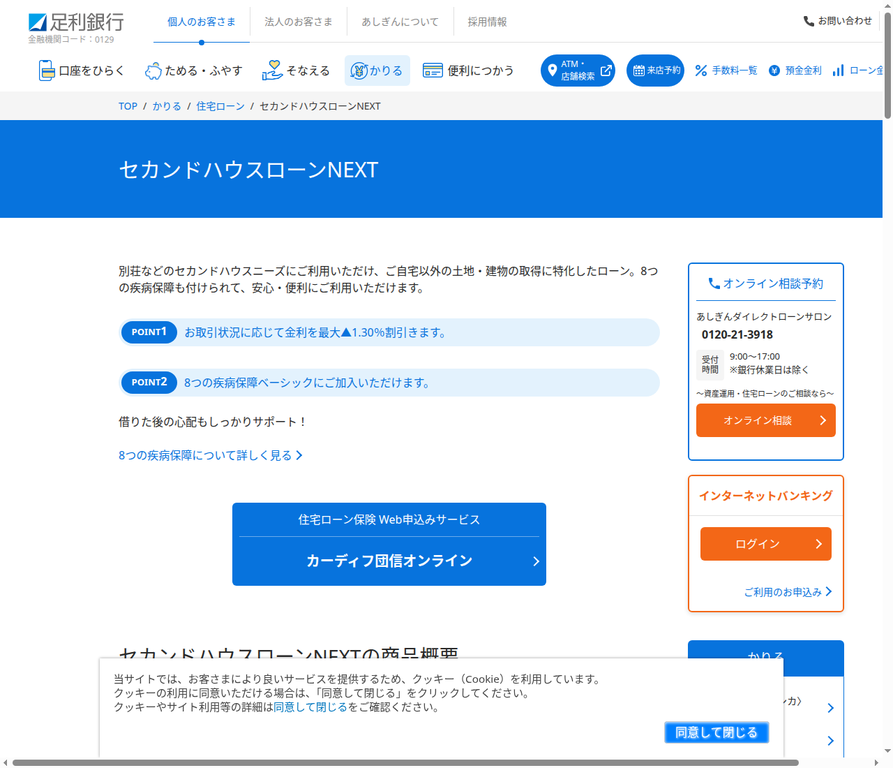Click the Ashikaga Bank logo

coord(76,23)
